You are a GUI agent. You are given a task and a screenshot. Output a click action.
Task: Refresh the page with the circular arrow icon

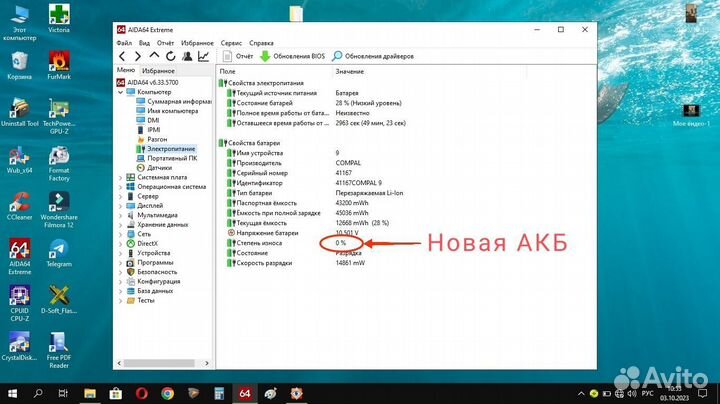[170, 56]
